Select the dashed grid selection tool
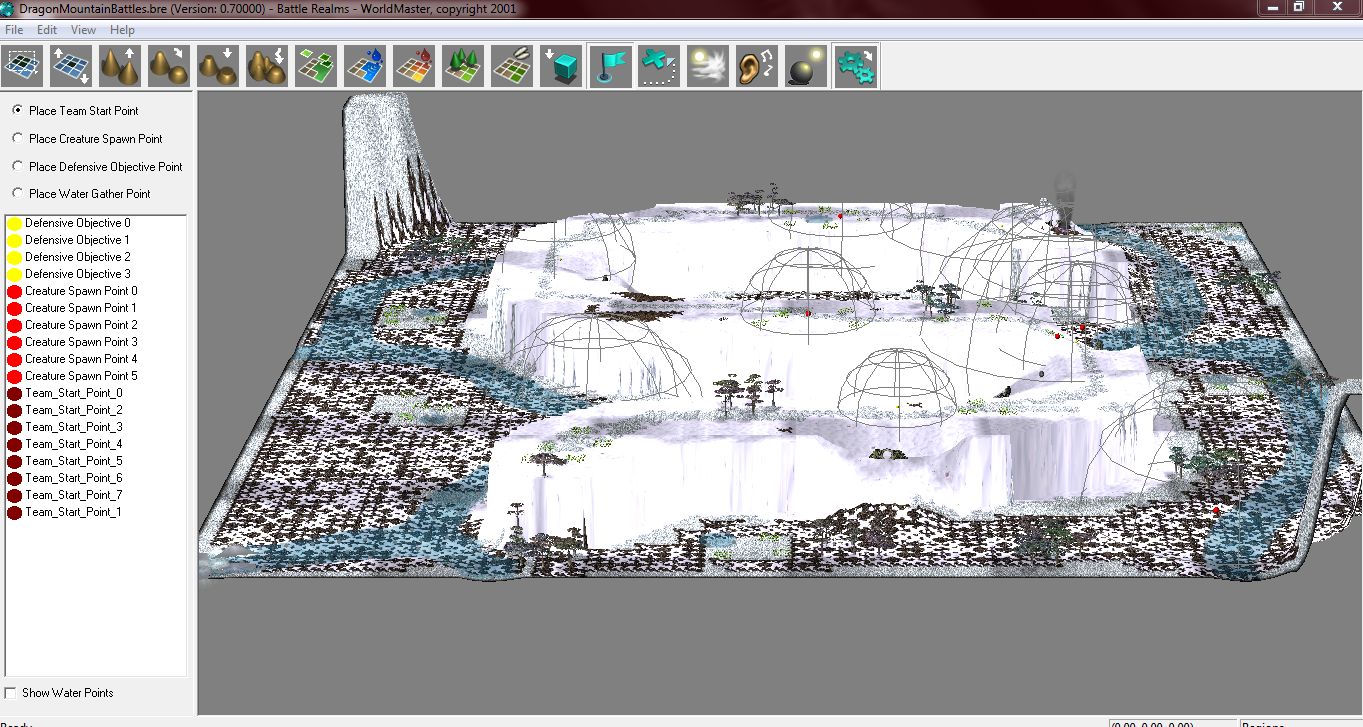Screen dimensions: 1363x727 point(22,66)
